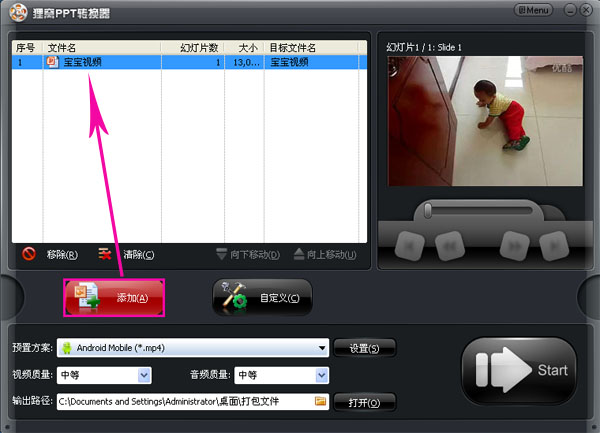Click the 幻灯片数 column header
Image resolution: width=600 pixels, height=433 pixels.
[x=192, y=48]
